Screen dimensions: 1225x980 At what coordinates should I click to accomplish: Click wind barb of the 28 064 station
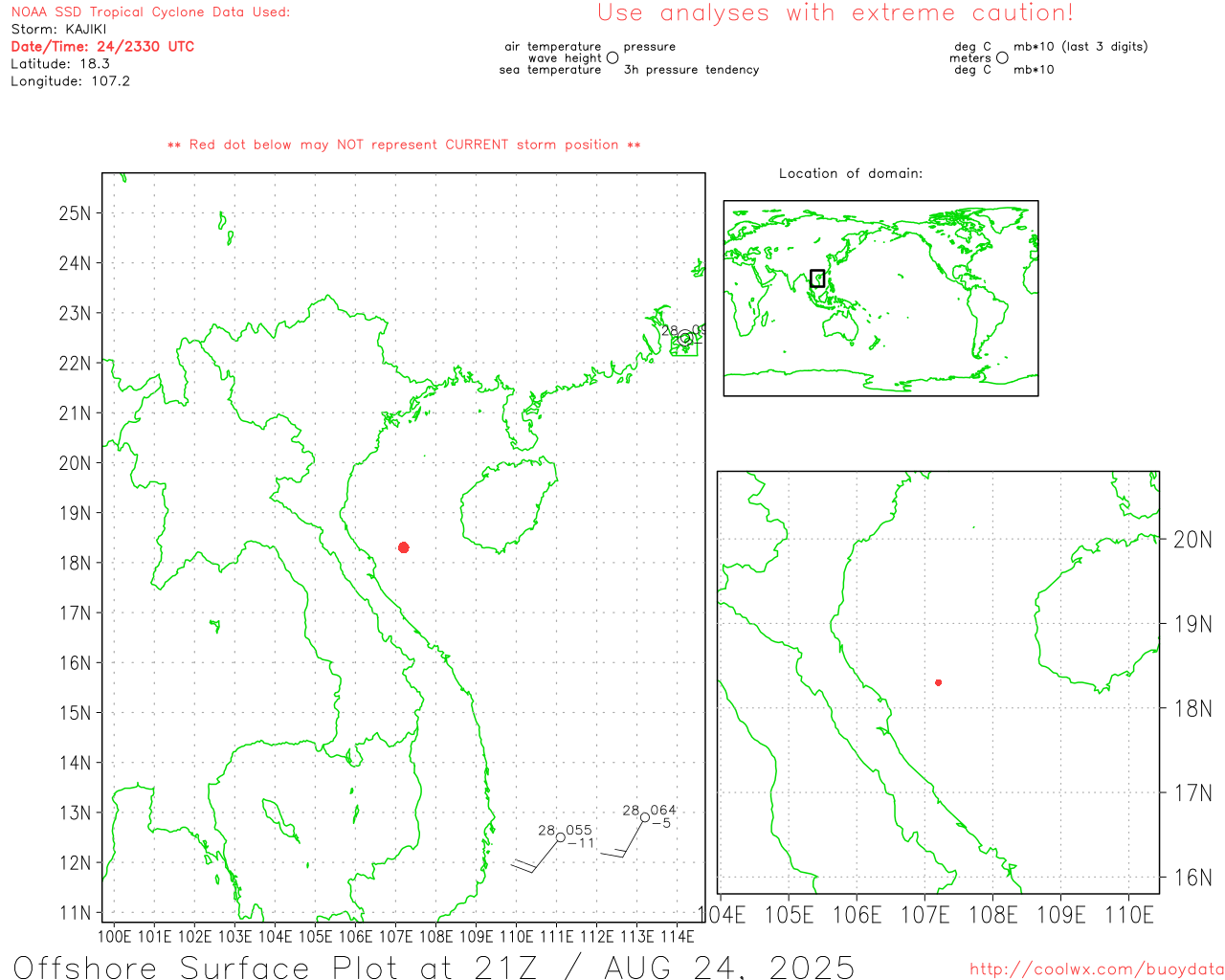(x=622, y=840)
